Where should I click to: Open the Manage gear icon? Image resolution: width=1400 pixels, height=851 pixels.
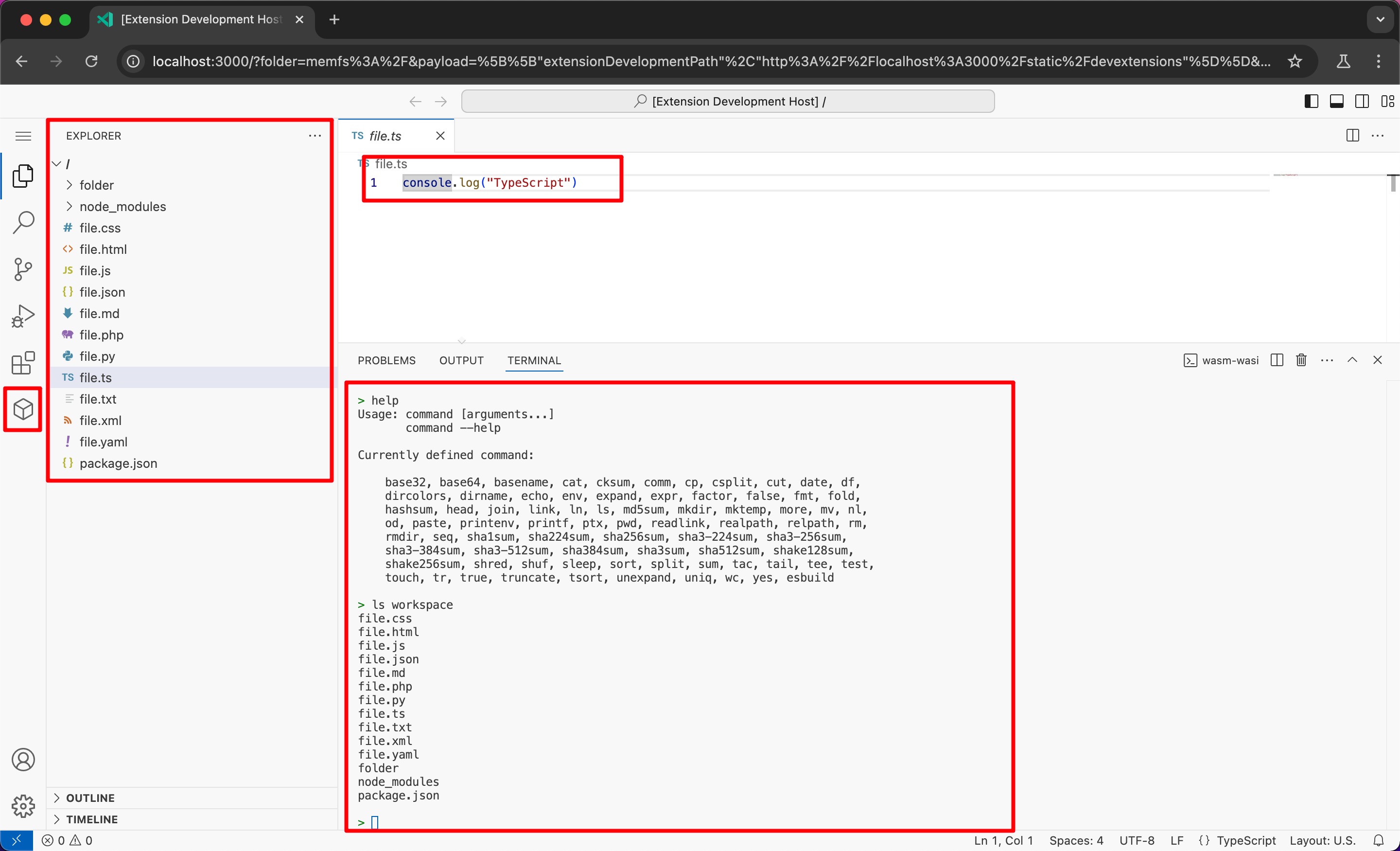click(x=23, y=806)
